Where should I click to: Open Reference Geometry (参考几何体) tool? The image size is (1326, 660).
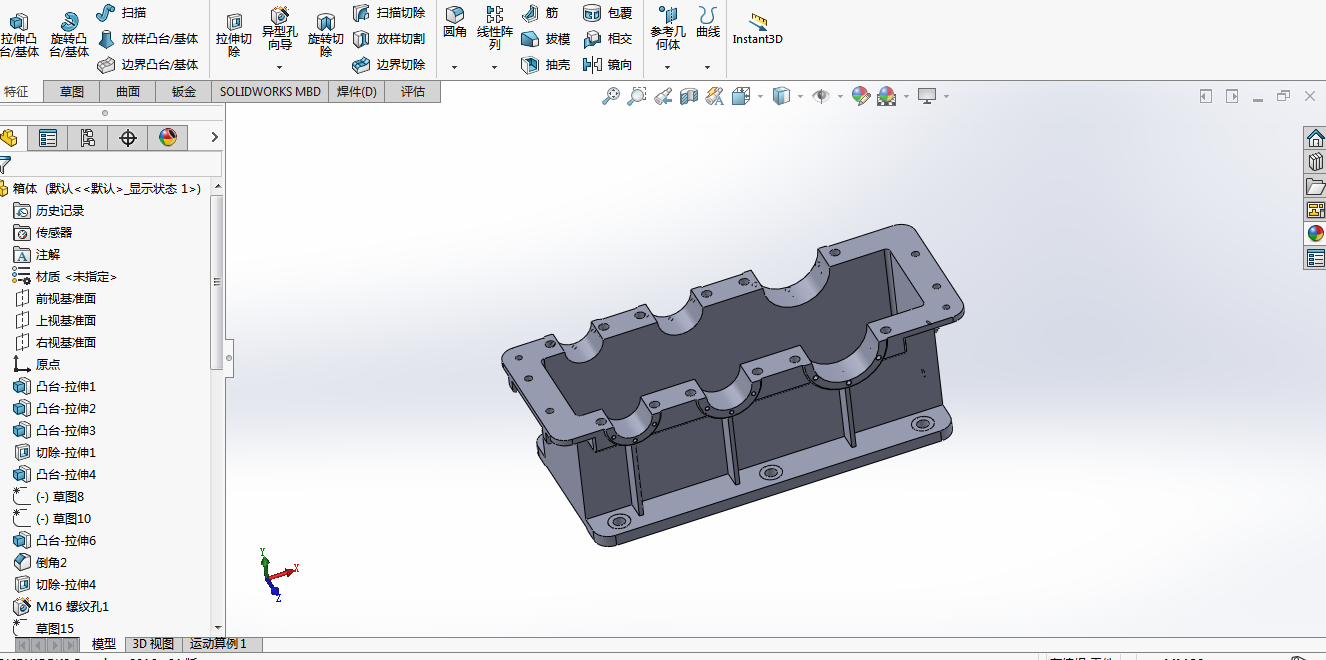[668, 28]
